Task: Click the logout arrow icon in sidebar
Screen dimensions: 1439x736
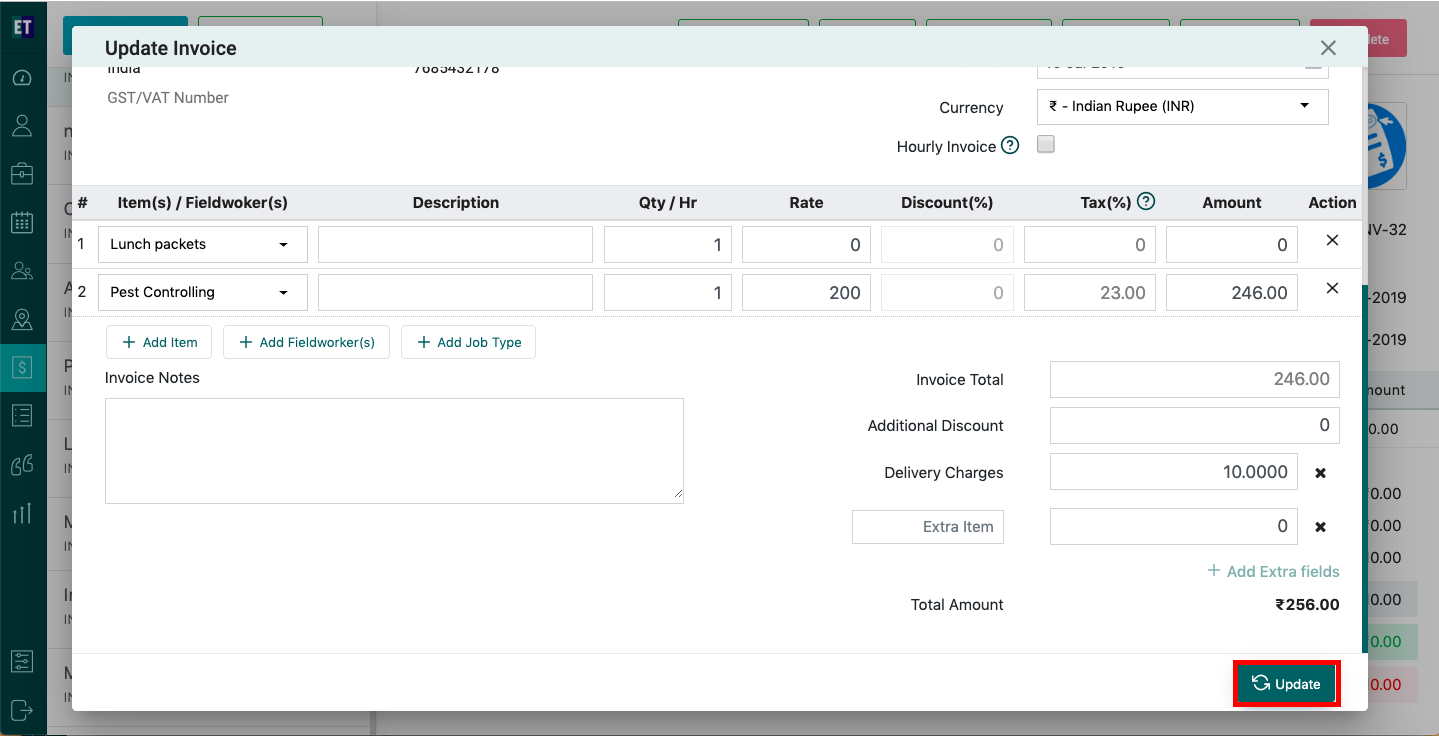Action: pos(22,710)
